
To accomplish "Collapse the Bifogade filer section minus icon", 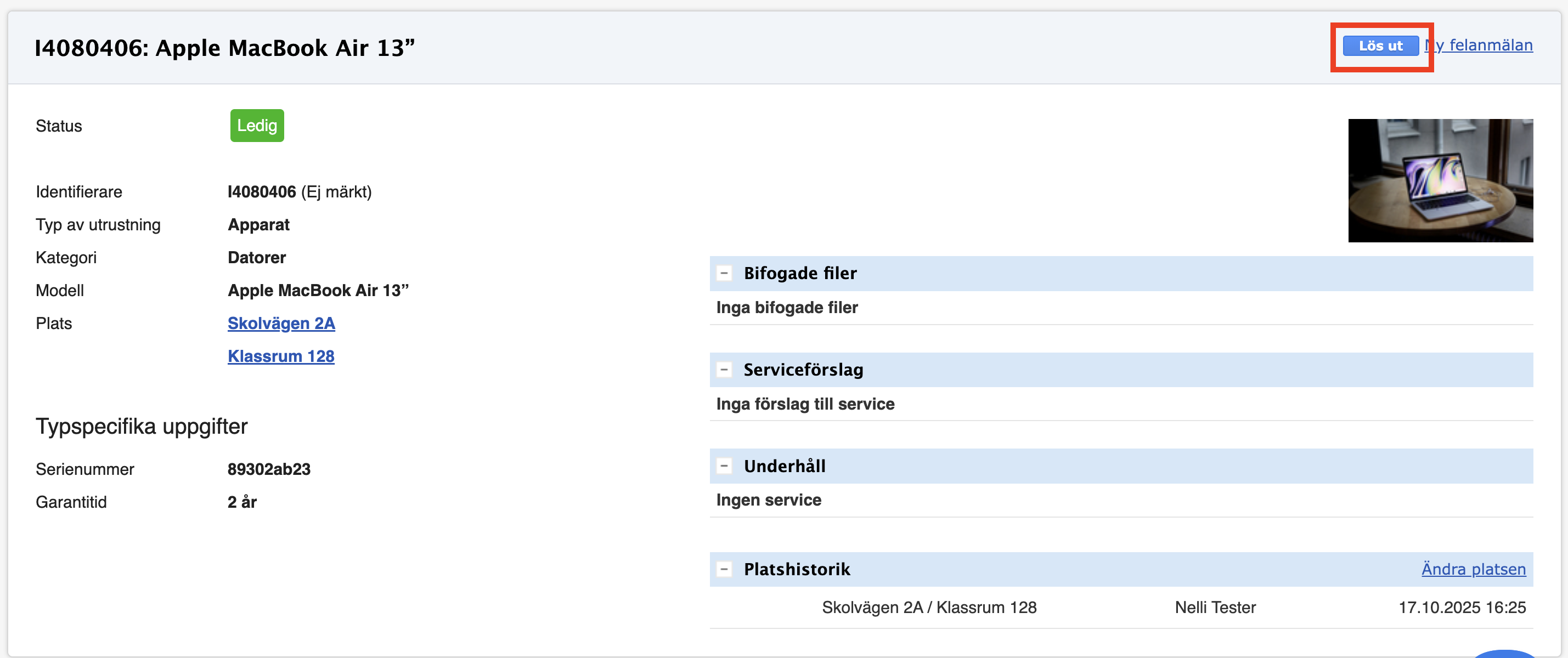I will tap(724, 273).
